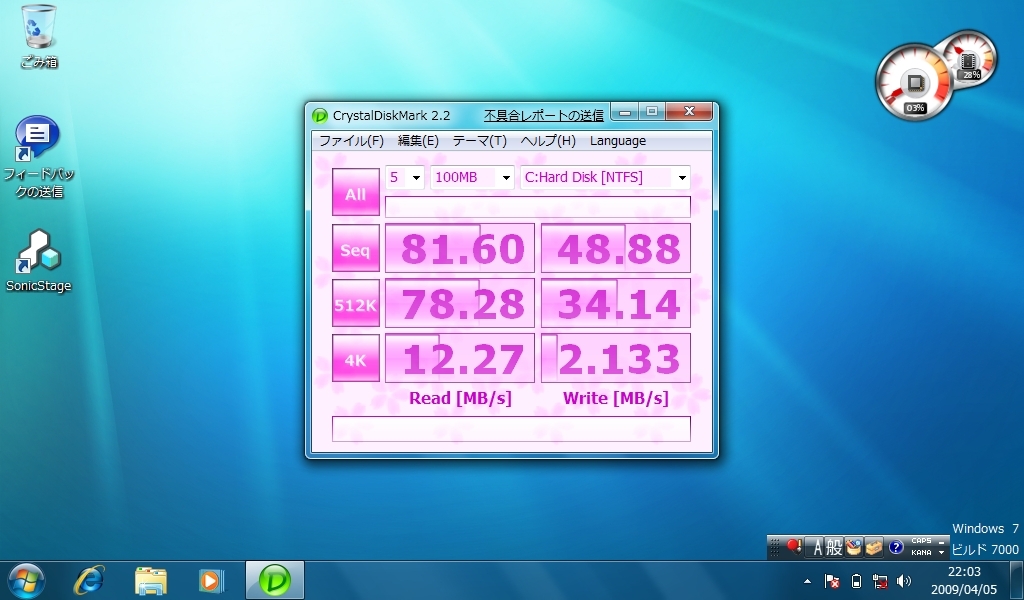Click the 4K read value 12.27
1024x600 pixels.
coord(460,358)
